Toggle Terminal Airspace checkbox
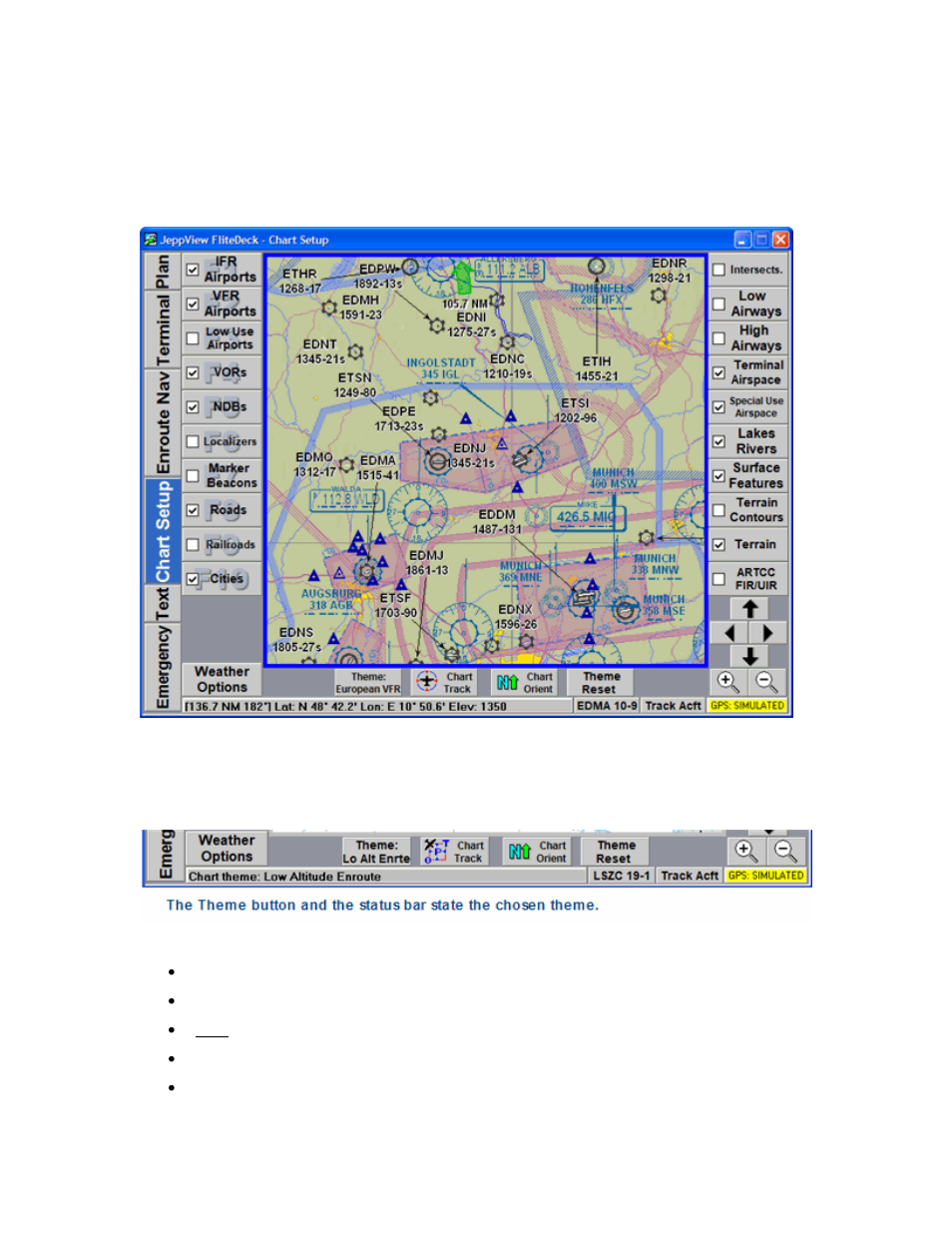The height and width of the screenshot is (1233, 952). tap(718, 372)
